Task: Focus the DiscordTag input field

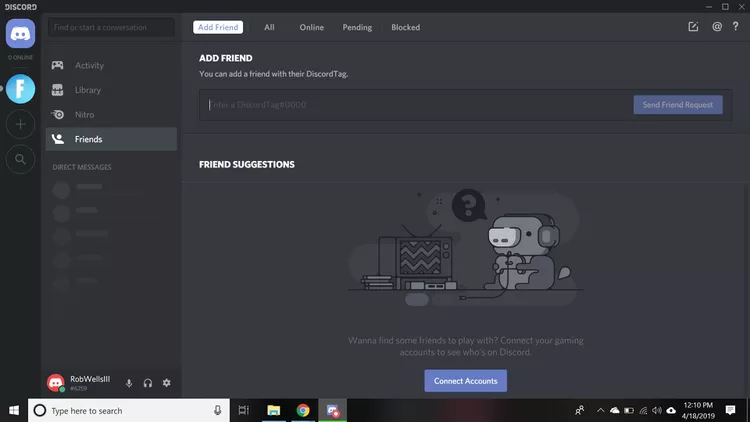Action: tap(416, 105)
